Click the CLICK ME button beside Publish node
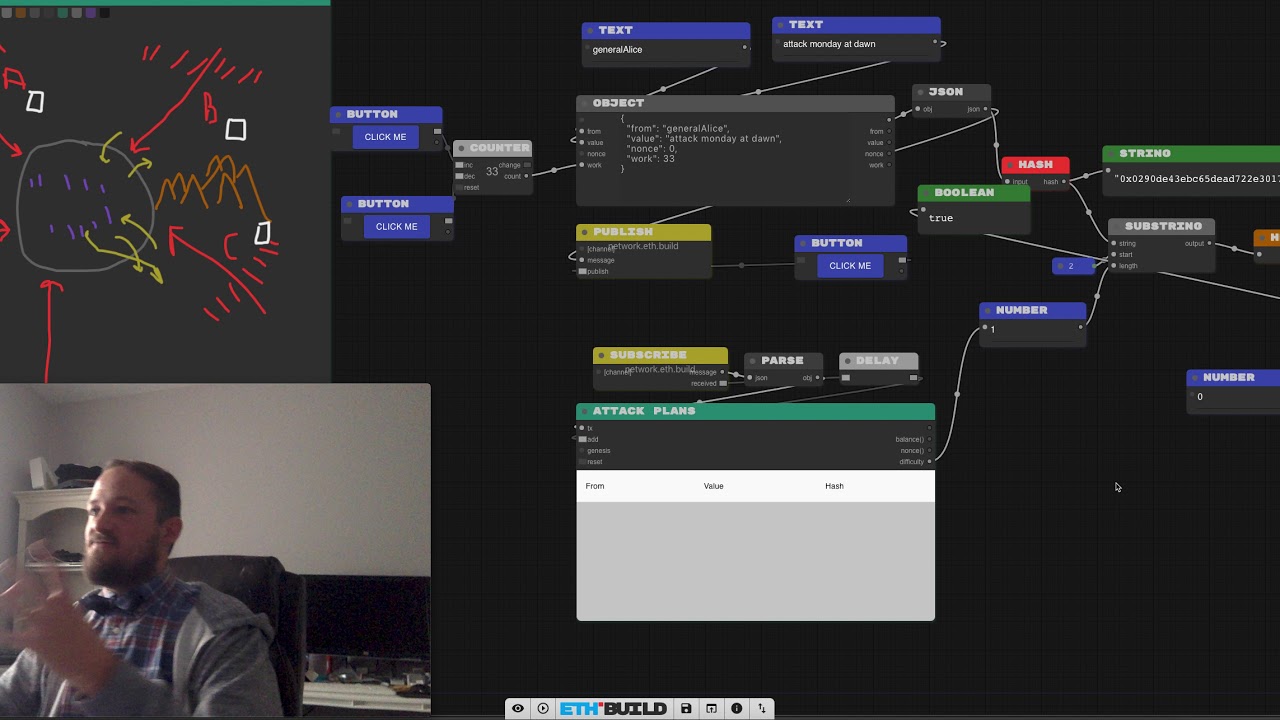The width and height of the screenshot is (1280, 720). (x=850, y=265)
